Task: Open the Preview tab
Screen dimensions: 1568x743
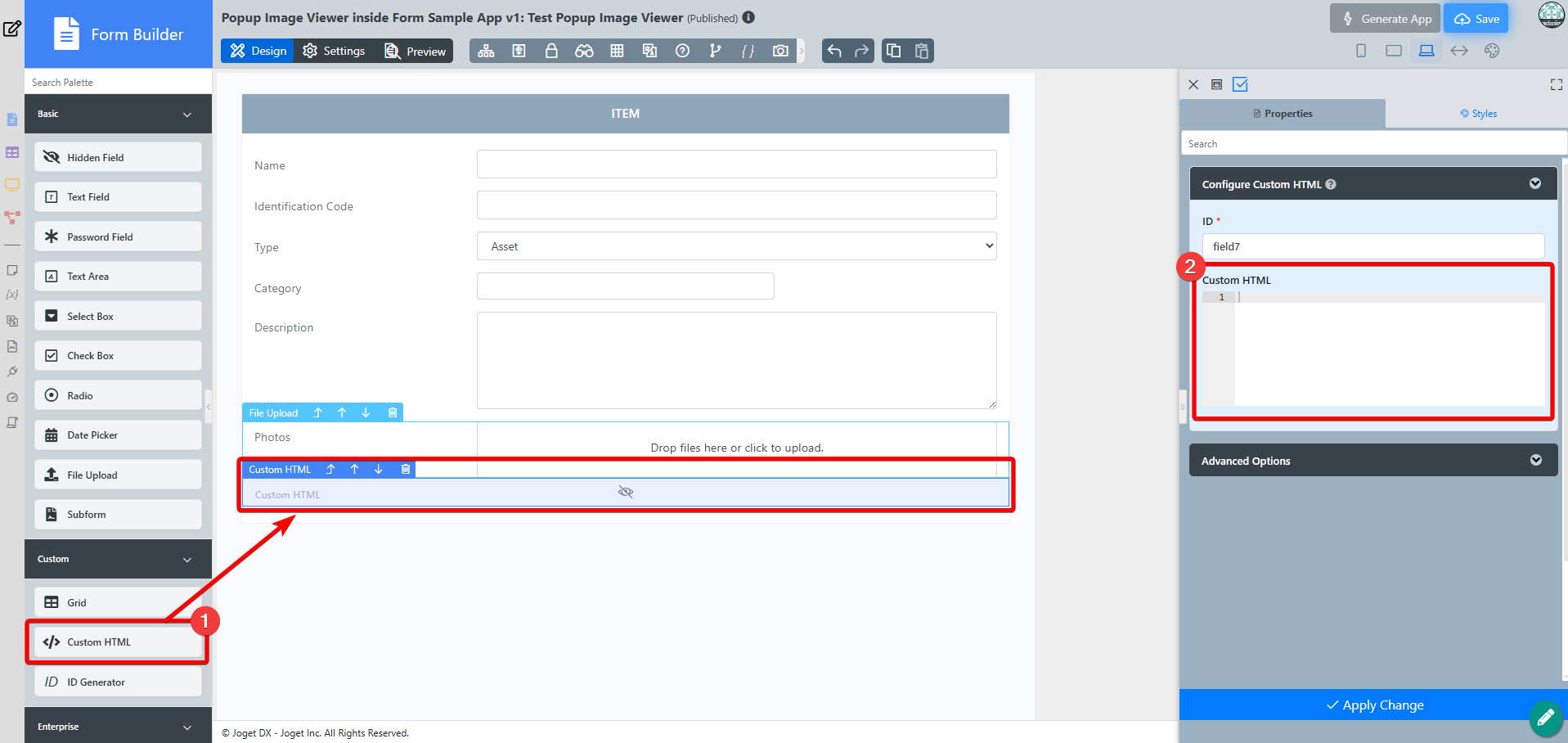Action: (416, 51)
